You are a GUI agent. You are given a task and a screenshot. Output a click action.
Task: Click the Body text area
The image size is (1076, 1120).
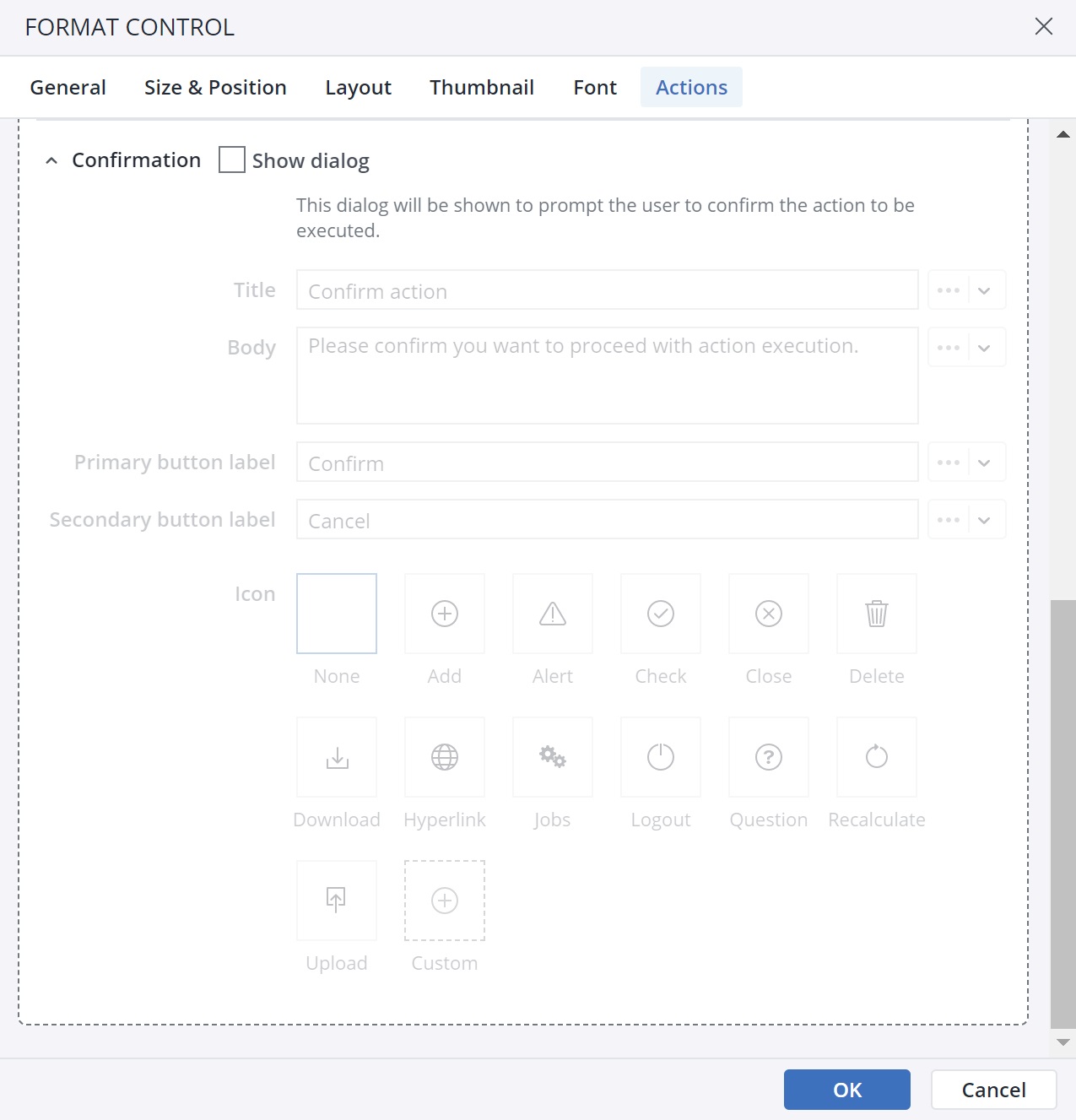(608, 376)
